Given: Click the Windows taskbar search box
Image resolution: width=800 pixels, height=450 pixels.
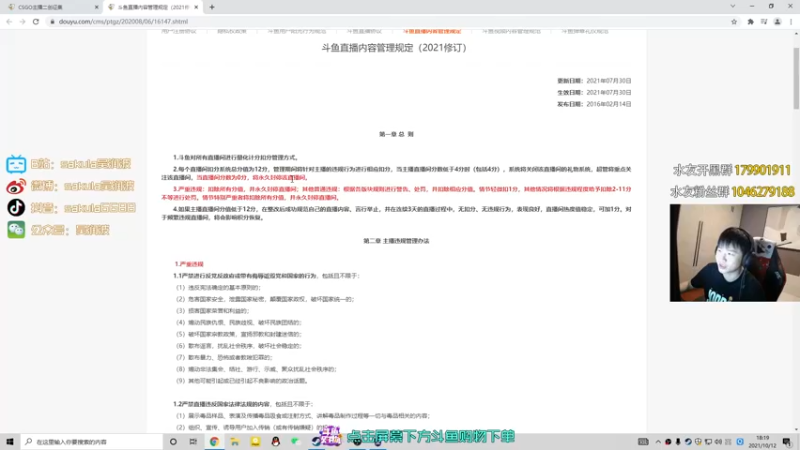Looking at the screenshot, I should [92, 442].
